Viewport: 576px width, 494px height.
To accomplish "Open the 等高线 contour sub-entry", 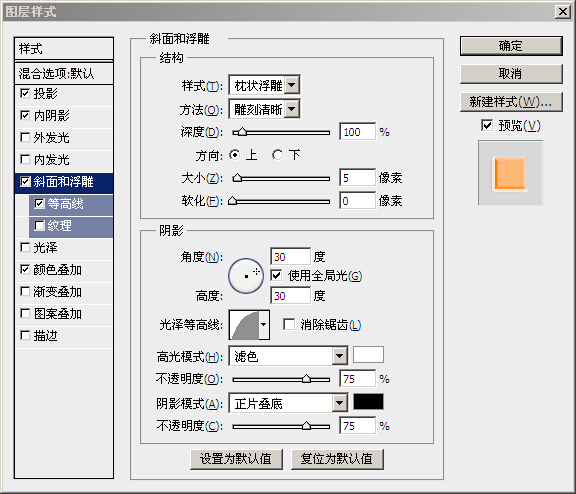I will [65, 204].
